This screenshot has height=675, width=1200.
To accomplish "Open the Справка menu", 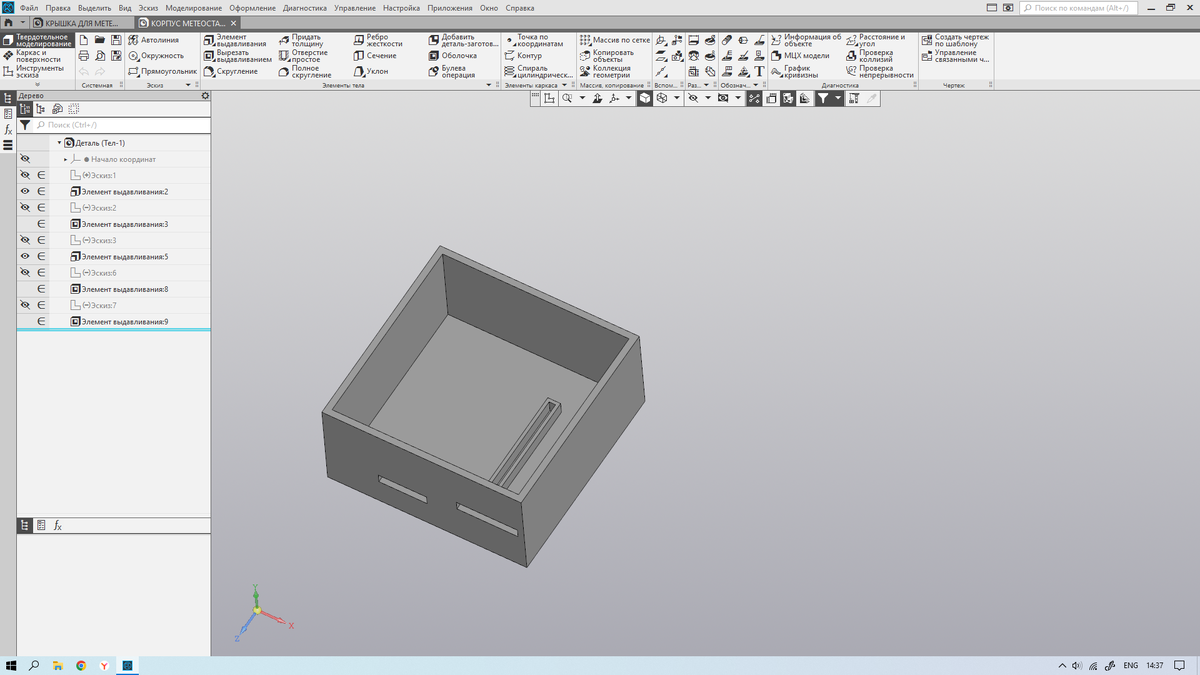I will click(x=520, y=8).
